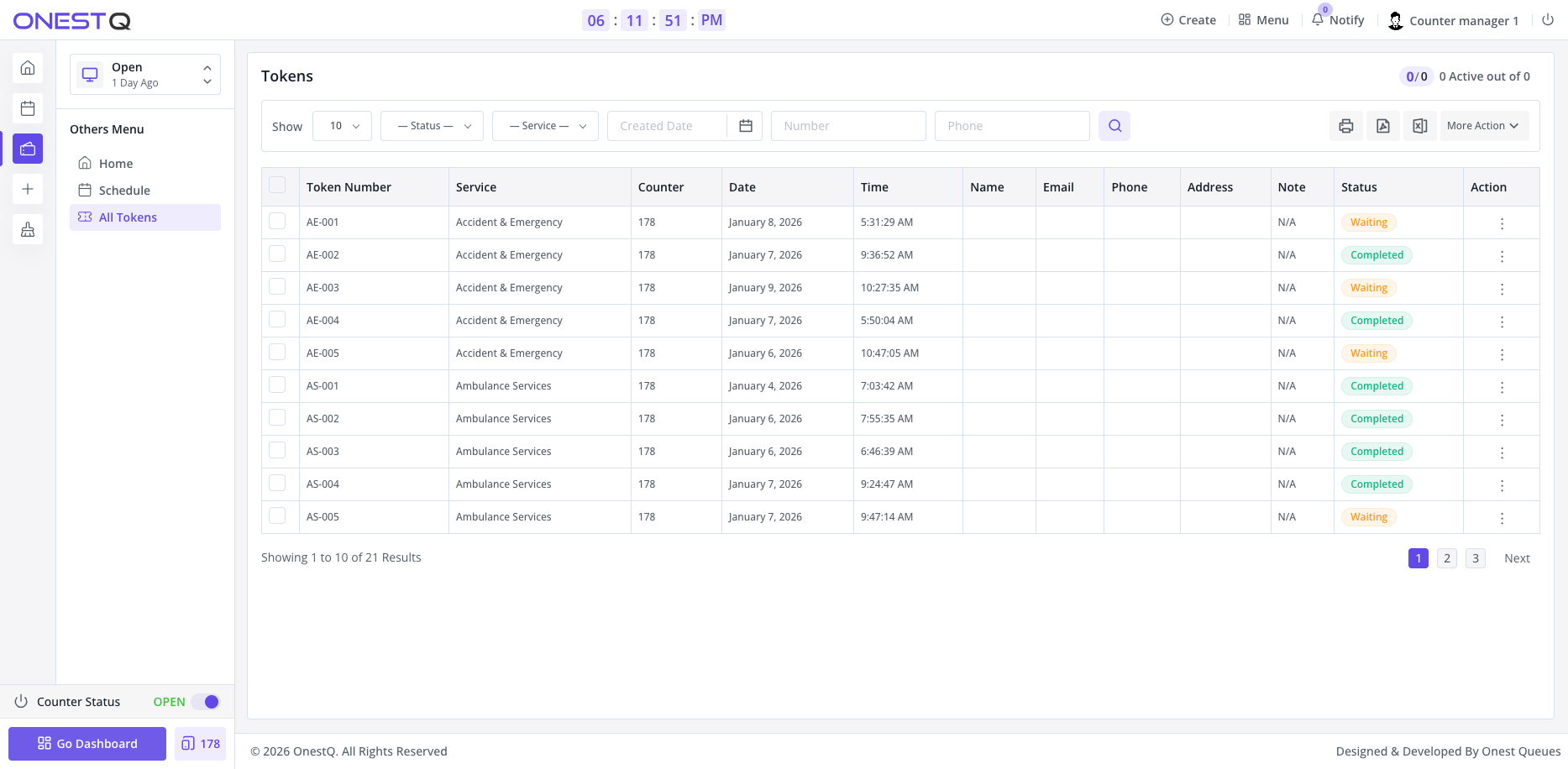Check the AE-005 row checkbox
This screenshot has height=769, width=1568.
[277, 352]
